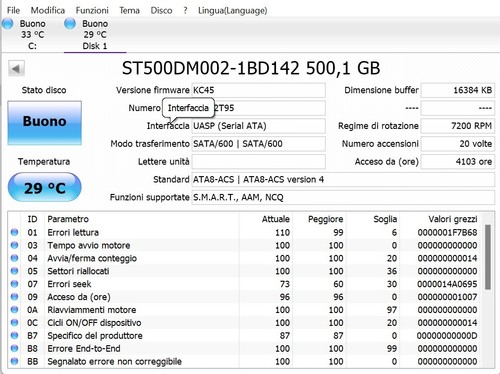Select the Settori riallocati parameter
This screenshot has height=374, width=500.
[x=78, y=271]
